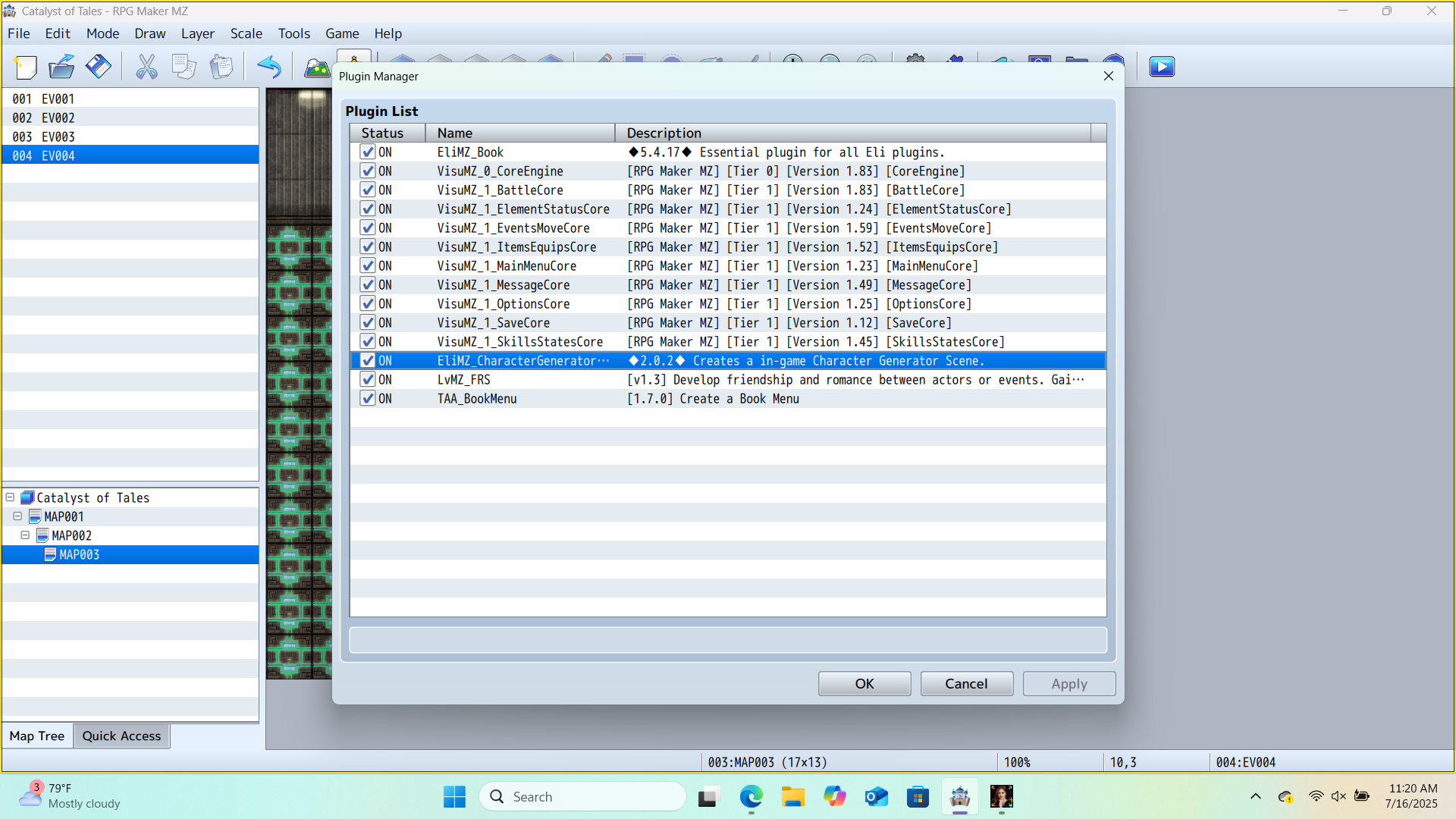Open the Game menu
Image resolution: width=1456 pixels, height=819 pixels.
pos(342,33)
